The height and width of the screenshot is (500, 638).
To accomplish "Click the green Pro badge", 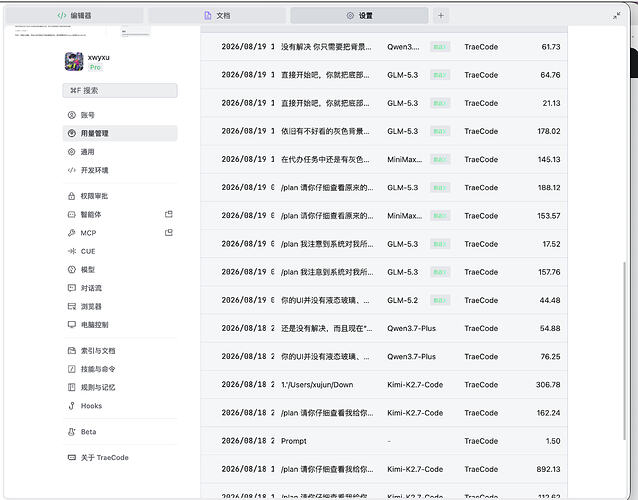I will coord(95,68).
